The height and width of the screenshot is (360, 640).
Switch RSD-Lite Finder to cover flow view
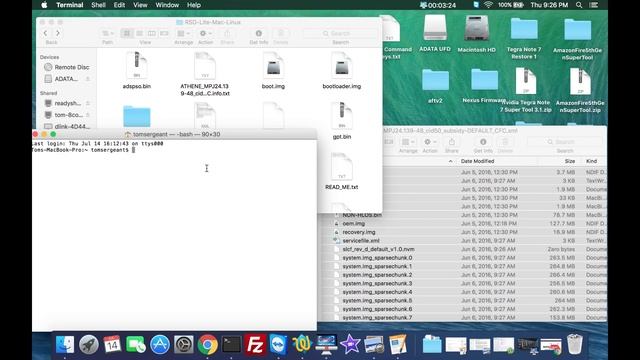pyautogui.click(x=164, y=33)
